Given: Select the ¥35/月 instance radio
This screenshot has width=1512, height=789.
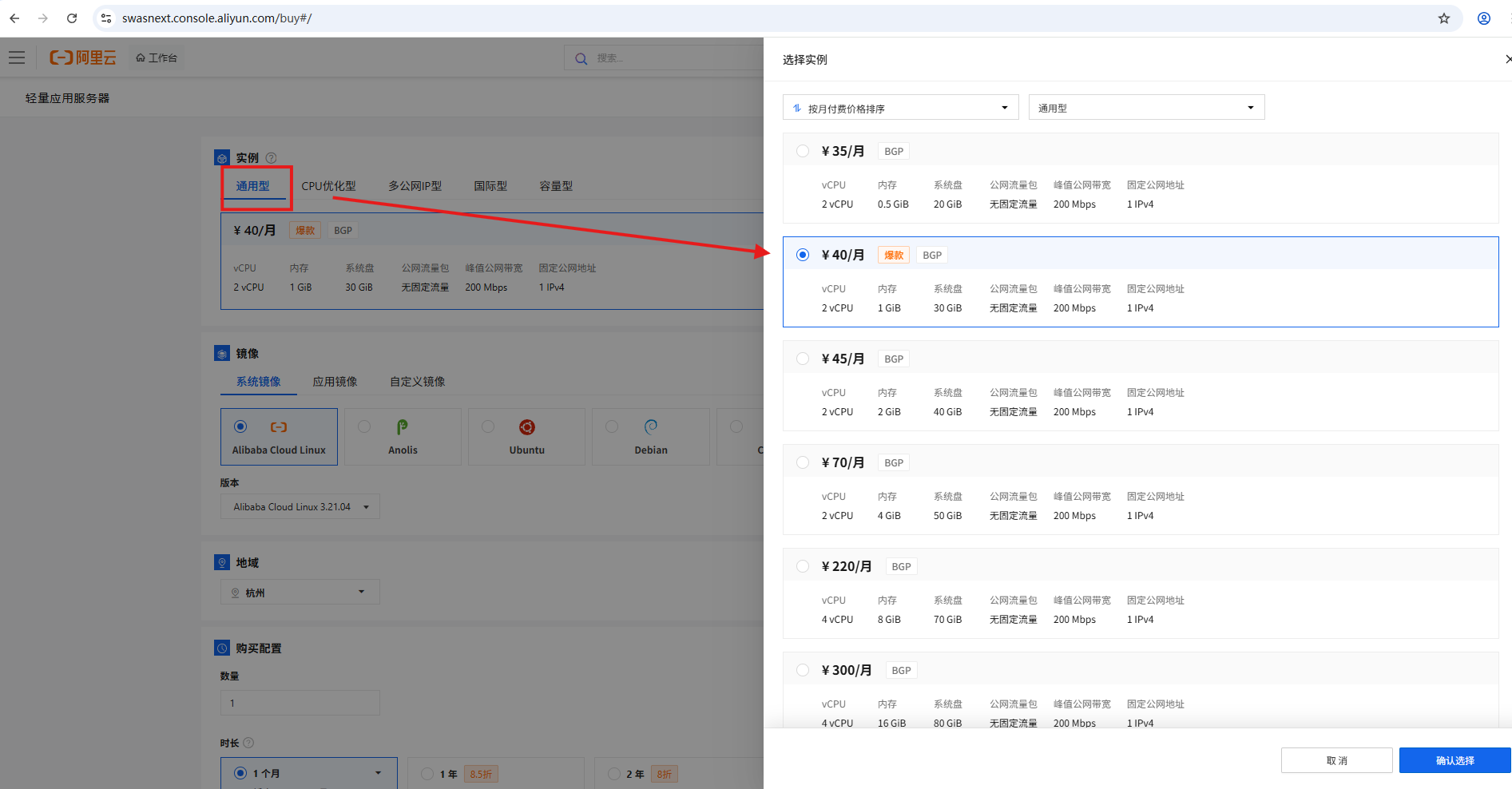Looking at the screenshot, I should point(803,151).
